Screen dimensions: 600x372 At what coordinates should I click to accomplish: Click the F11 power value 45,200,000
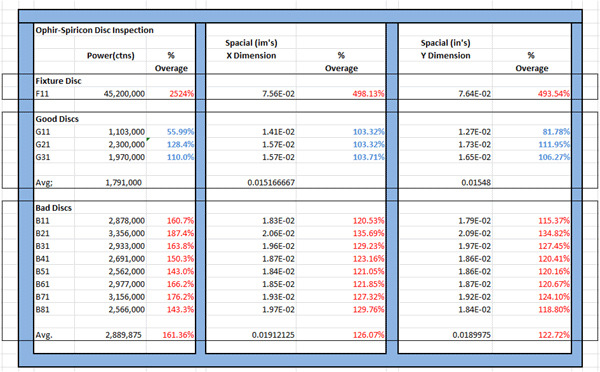point(124,94)
